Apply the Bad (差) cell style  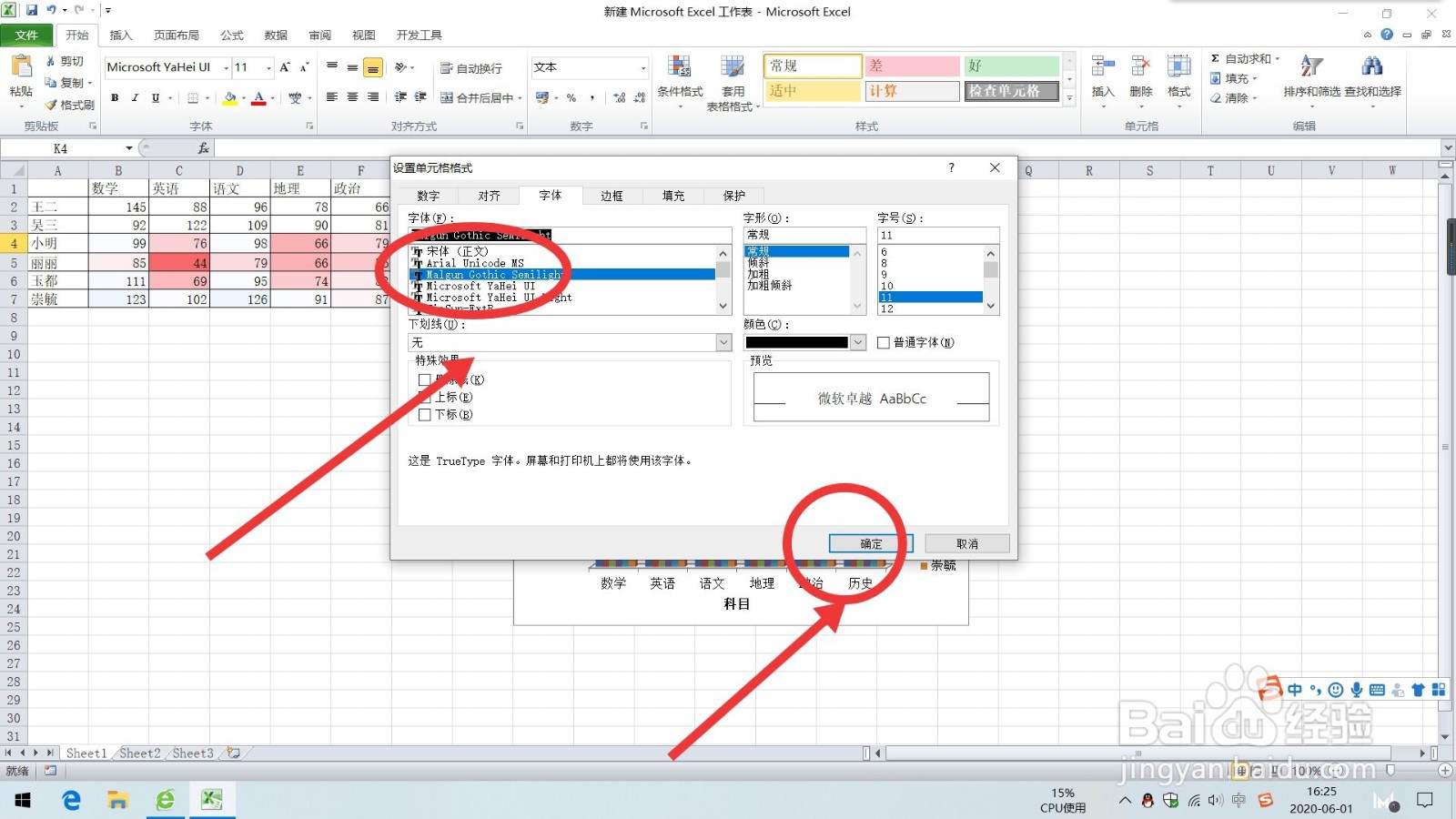tap(912, 66)
